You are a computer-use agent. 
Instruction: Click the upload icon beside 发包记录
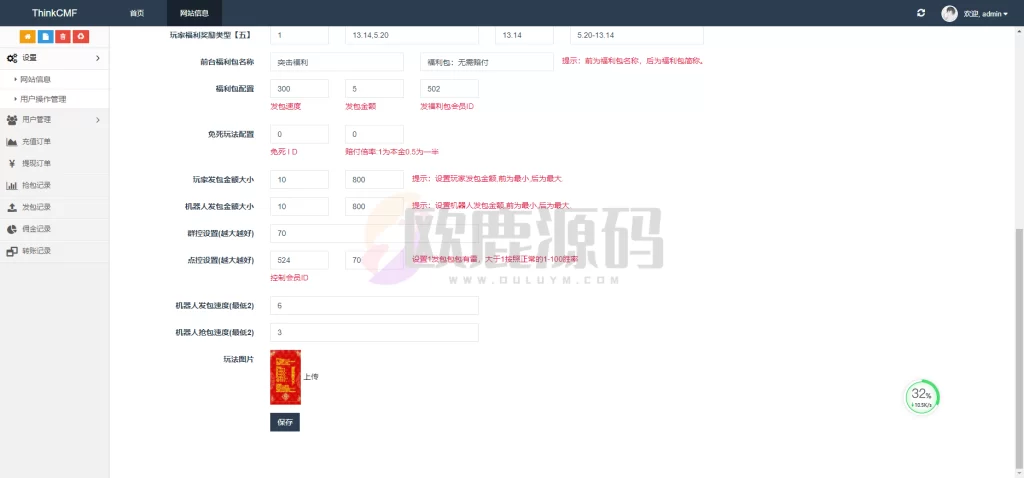click(x=12, y=207)
